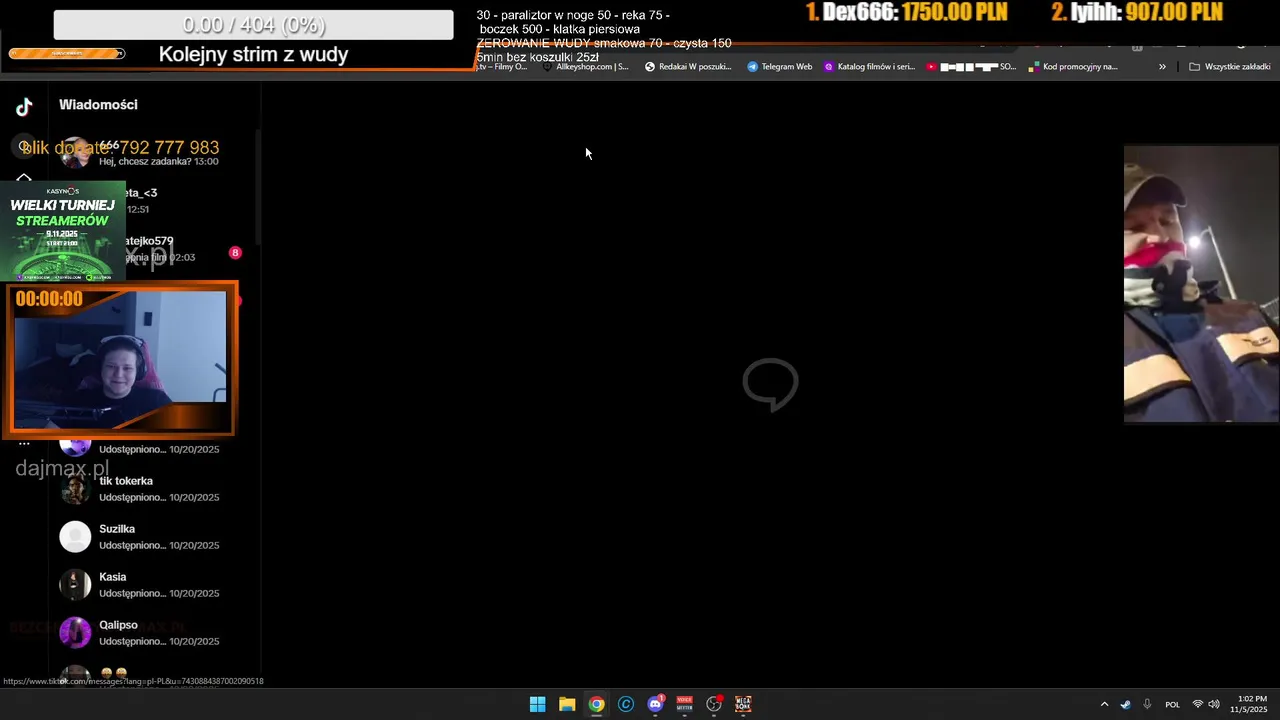Open the Qalipso conversation

[155, 633]
